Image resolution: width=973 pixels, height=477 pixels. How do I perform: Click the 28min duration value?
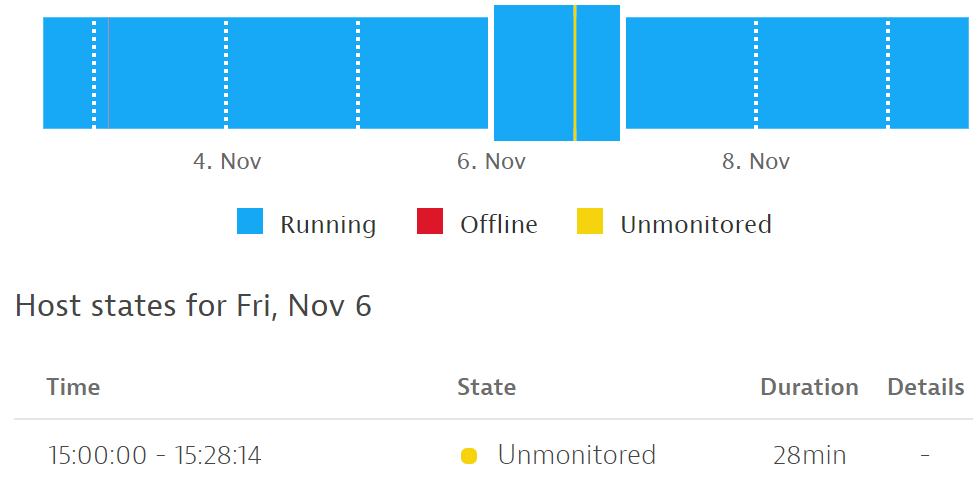pyautogui.click(x=809, y=456)
